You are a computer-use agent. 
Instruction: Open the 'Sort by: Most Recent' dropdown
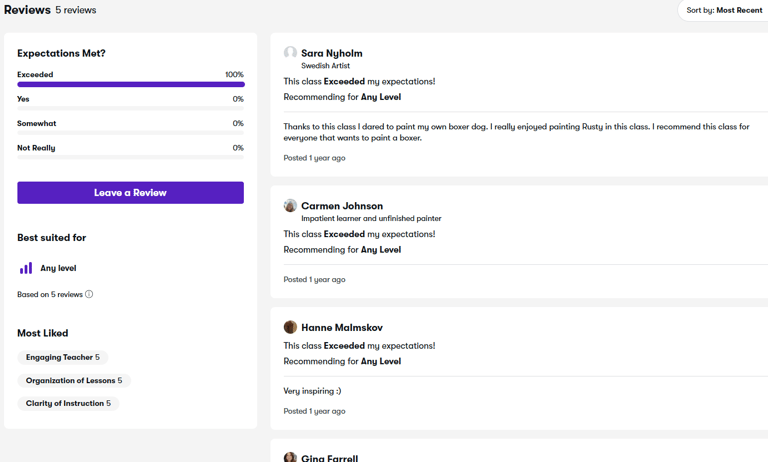[724, 10]
